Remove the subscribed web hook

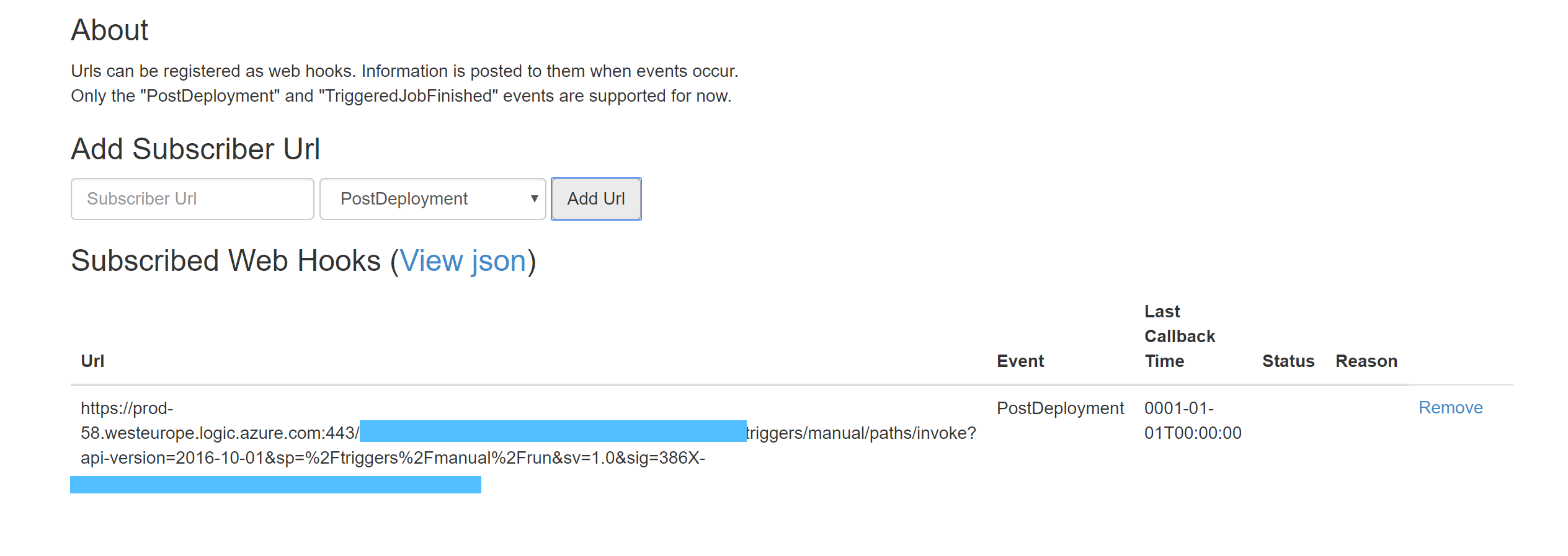1450,408
